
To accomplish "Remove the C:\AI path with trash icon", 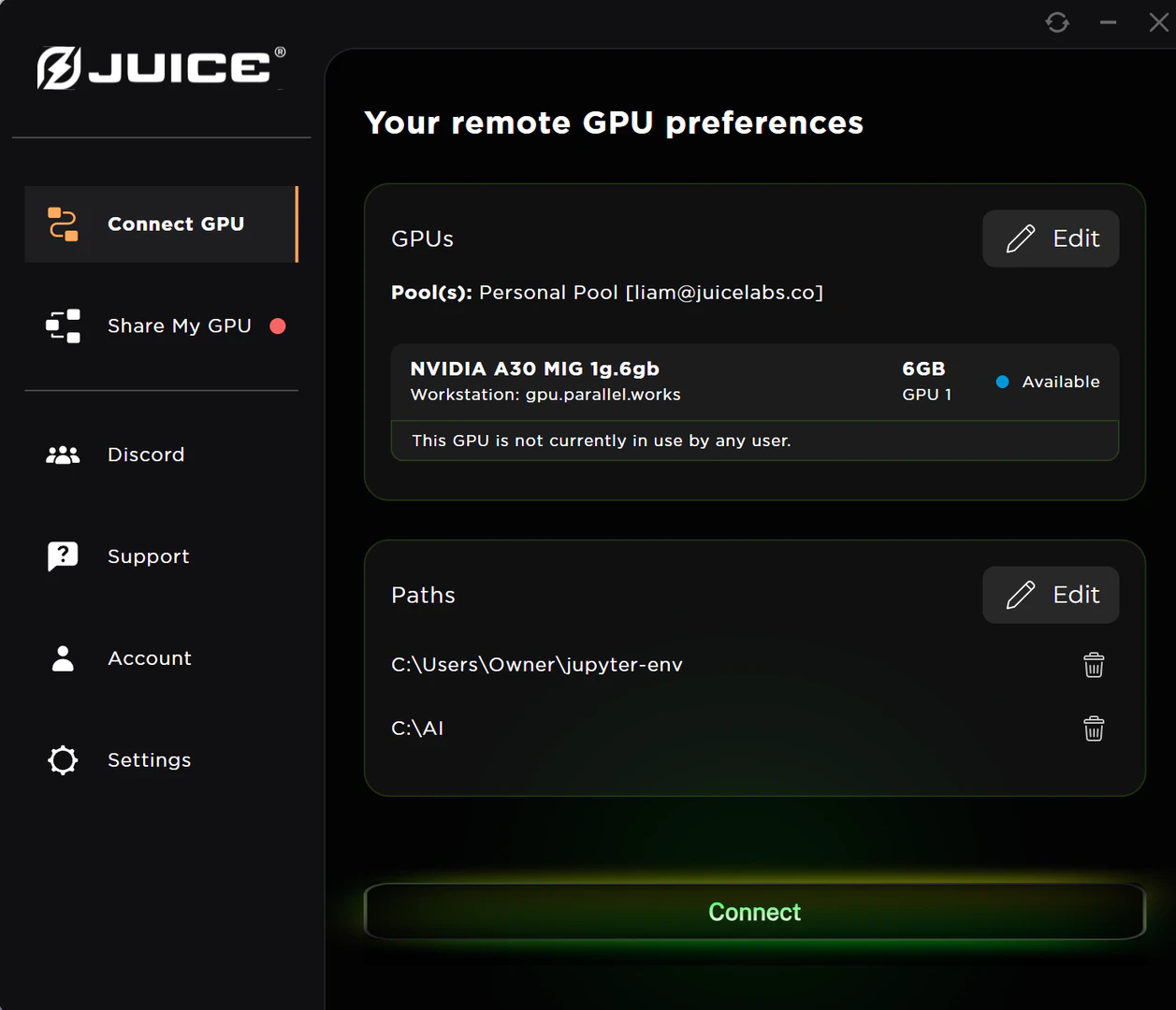I will tap(1094, 729).
